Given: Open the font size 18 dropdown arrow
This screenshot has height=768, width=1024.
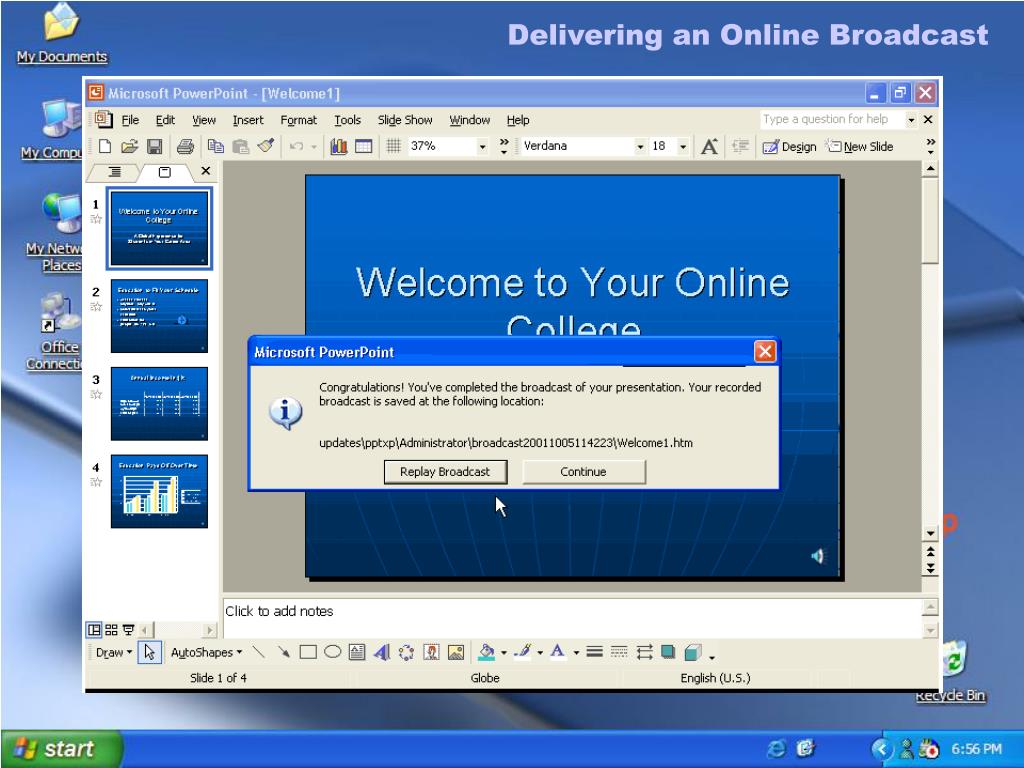Looking at the screenshot, I should tap(682, 147).
